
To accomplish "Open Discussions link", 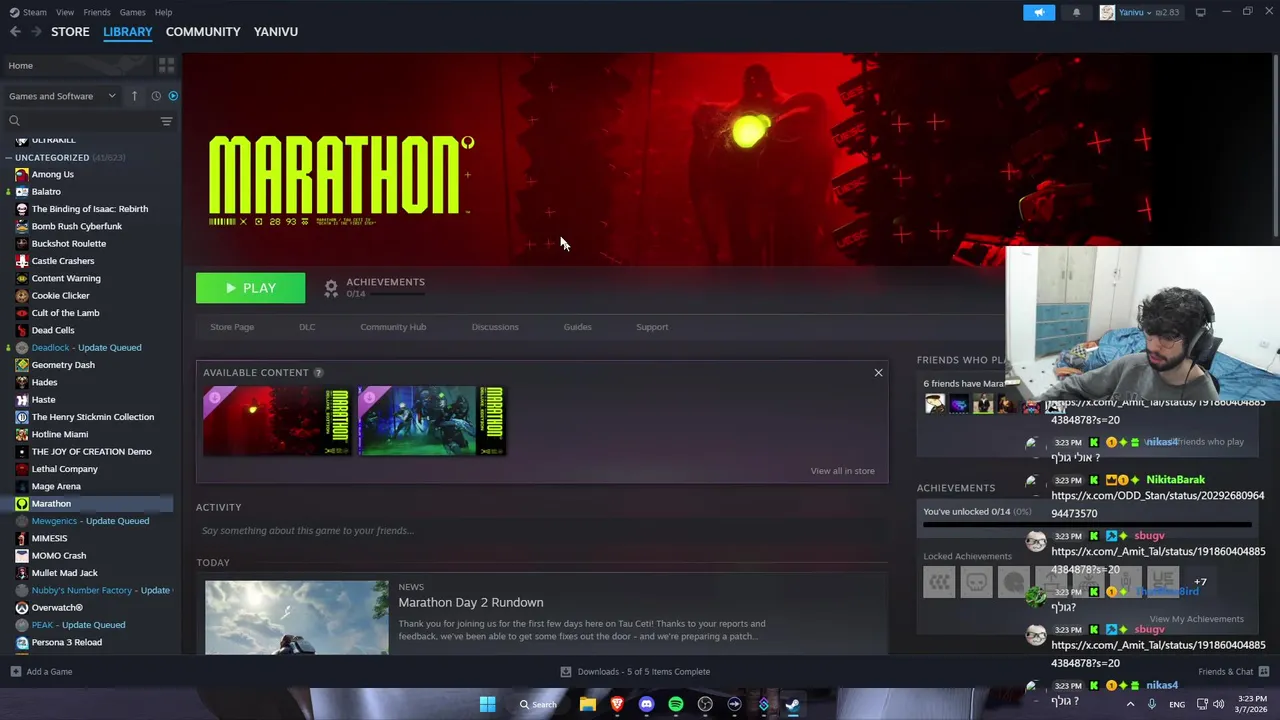I will coord(495,327).
